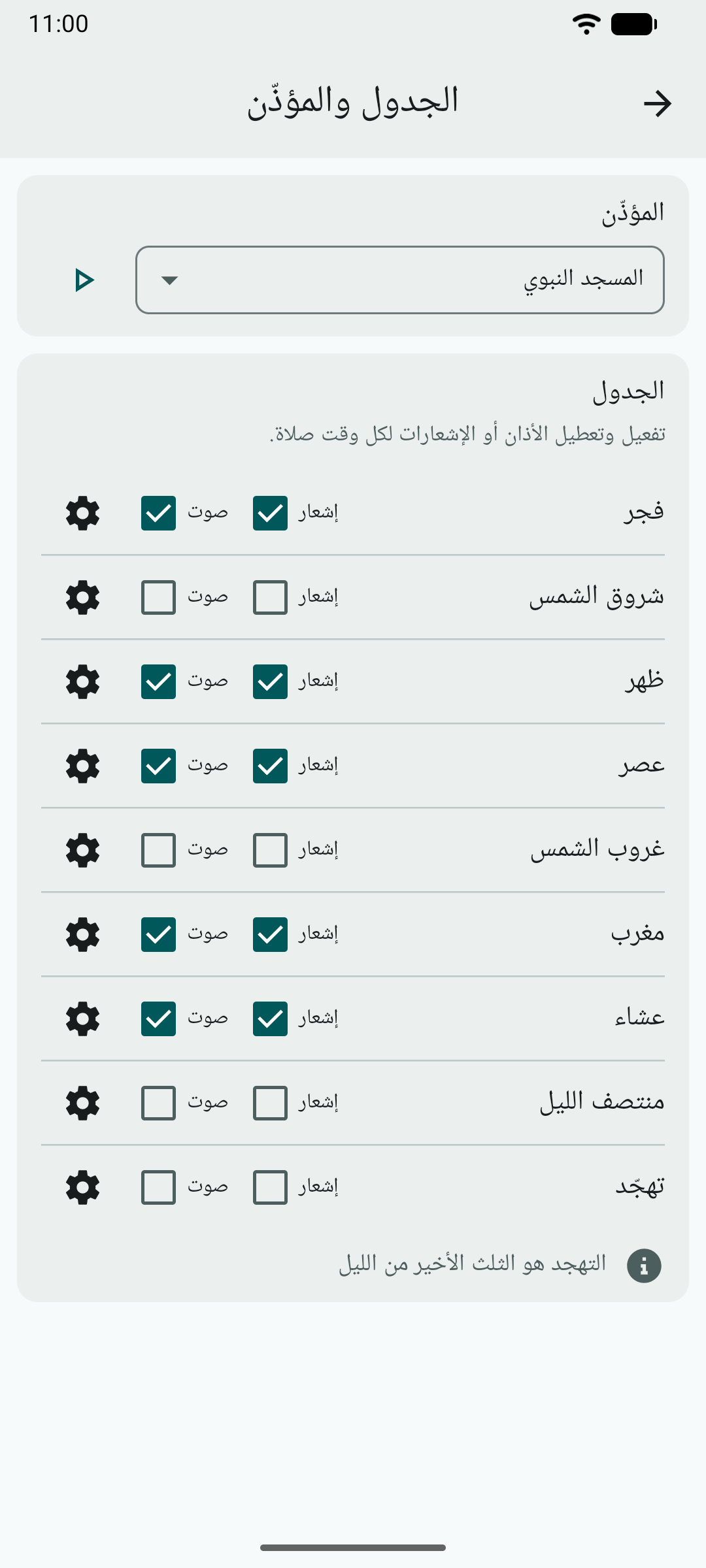Click the dropdown arrow in muezzin selector

[x=169, y=280]
